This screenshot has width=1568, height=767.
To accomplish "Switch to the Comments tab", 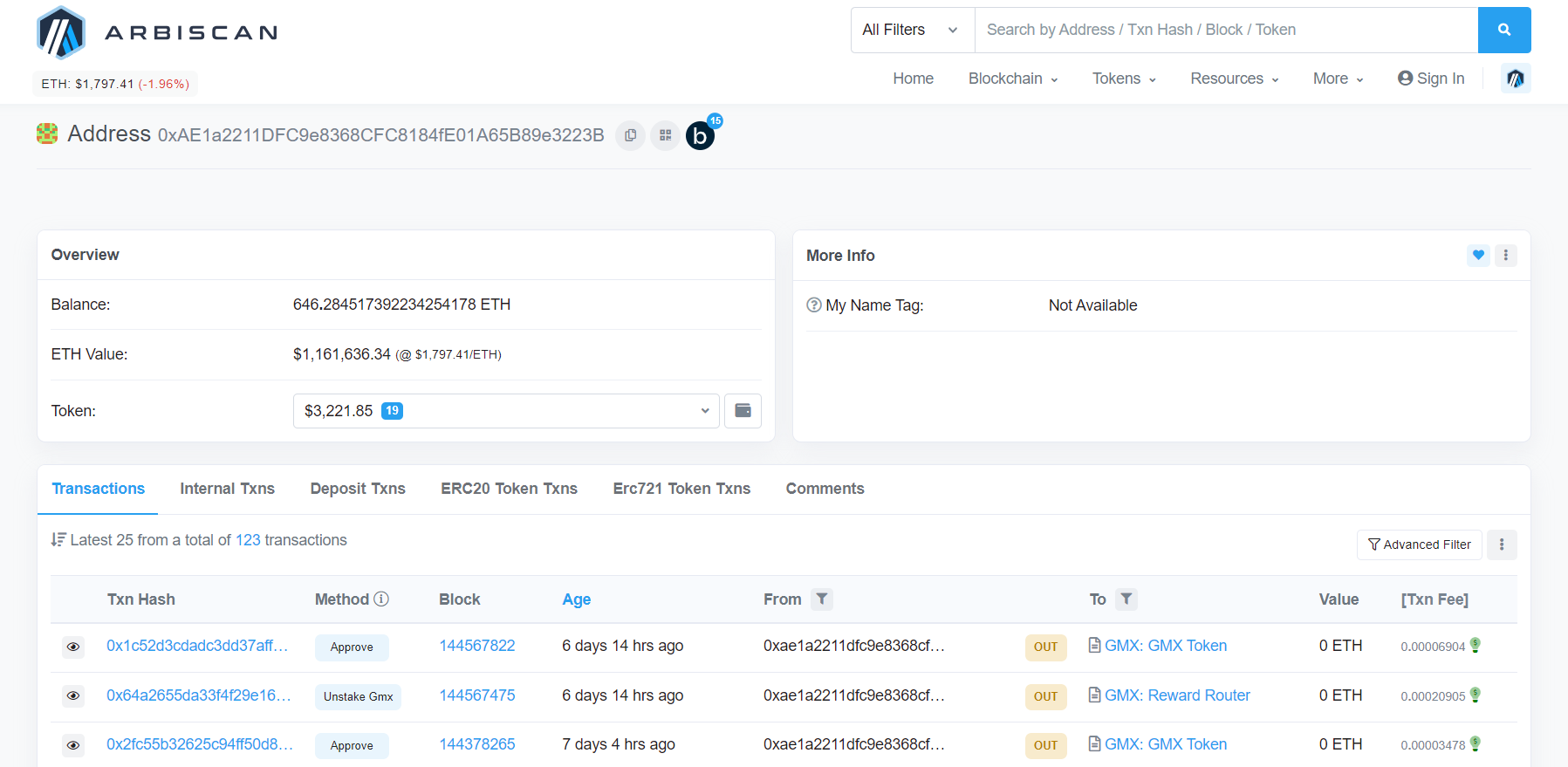I will click(825, 489).
